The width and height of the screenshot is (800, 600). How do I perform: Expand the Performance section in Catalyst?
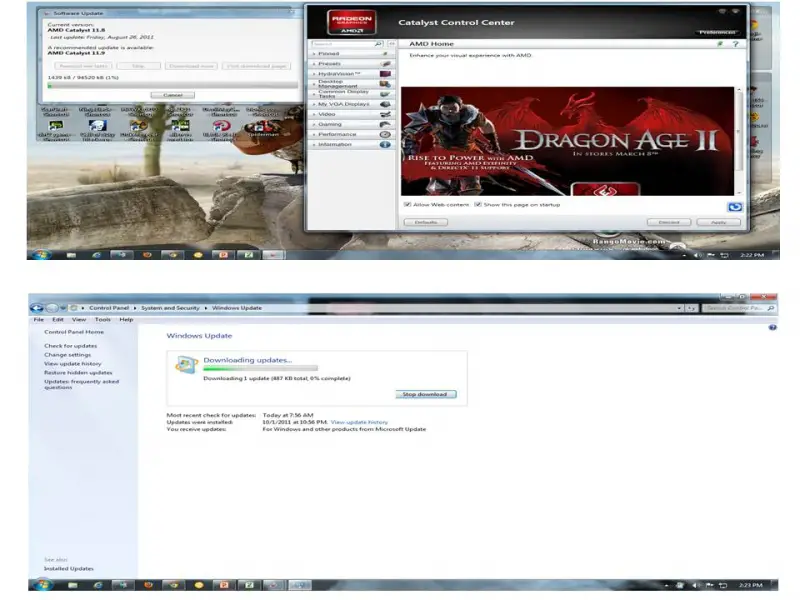[351, 134]
